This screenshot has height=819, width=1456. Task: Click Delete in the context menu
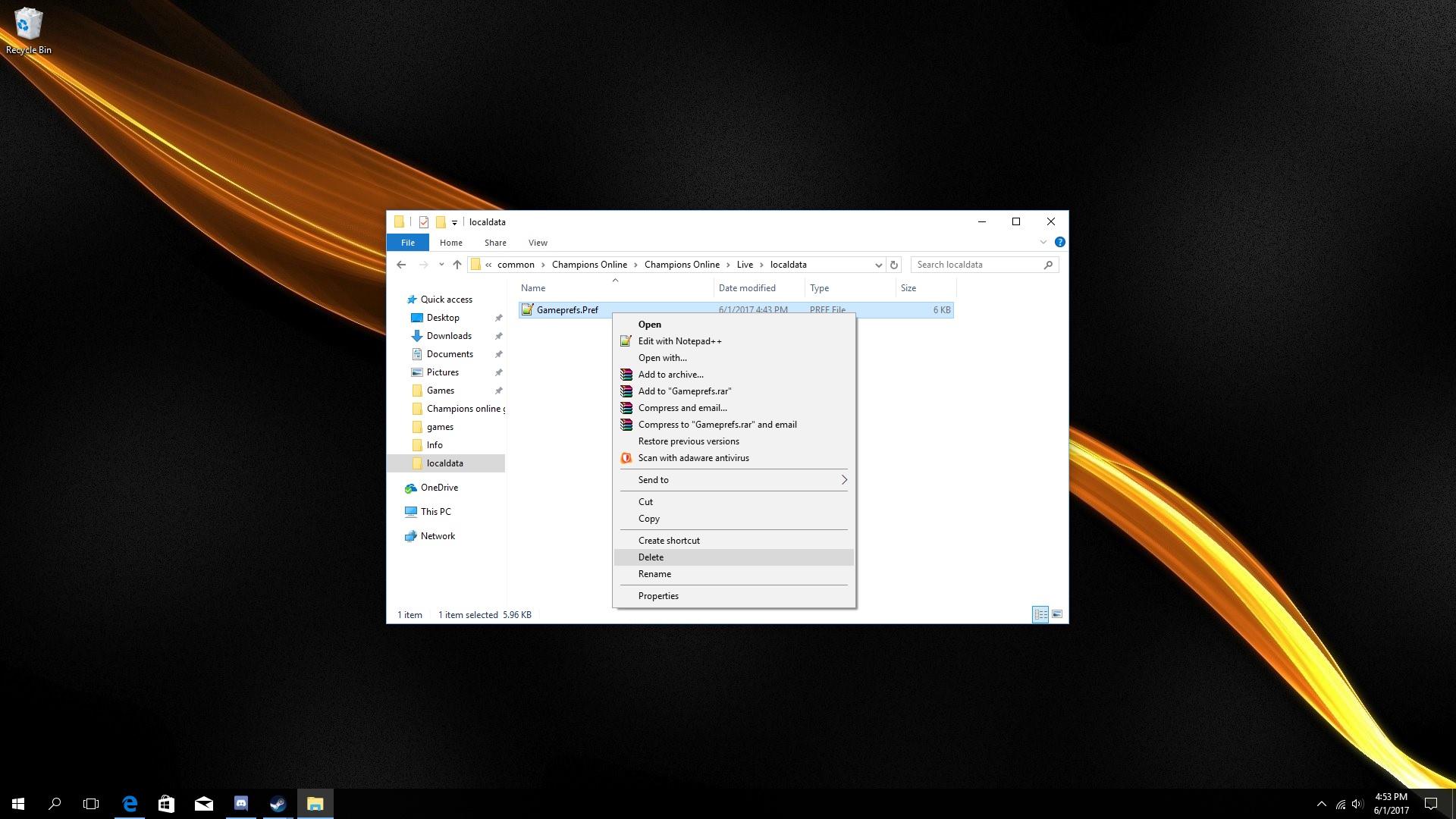click(651, 557)
